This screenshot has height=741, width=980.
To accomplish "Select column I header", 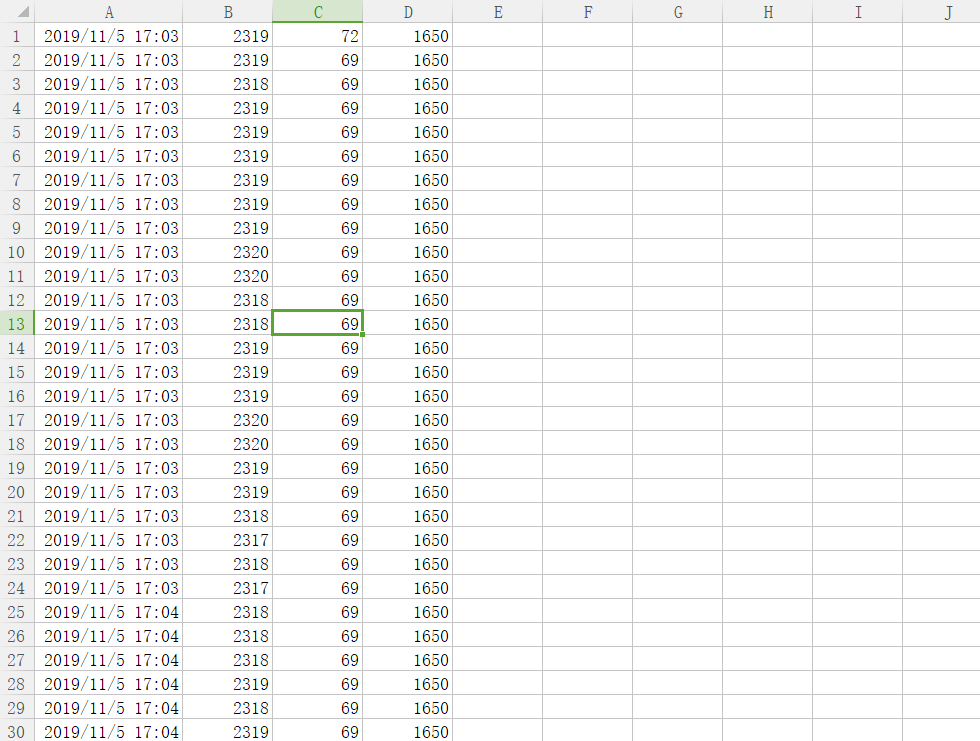I will 858,12.
